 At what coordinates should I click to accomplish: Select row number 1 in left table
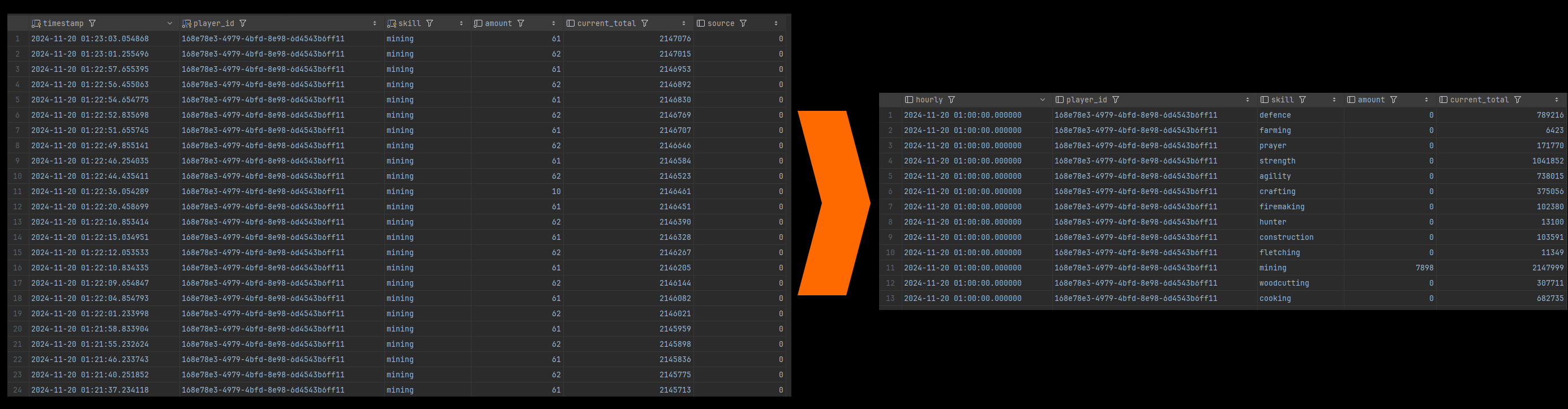(18, 39)
